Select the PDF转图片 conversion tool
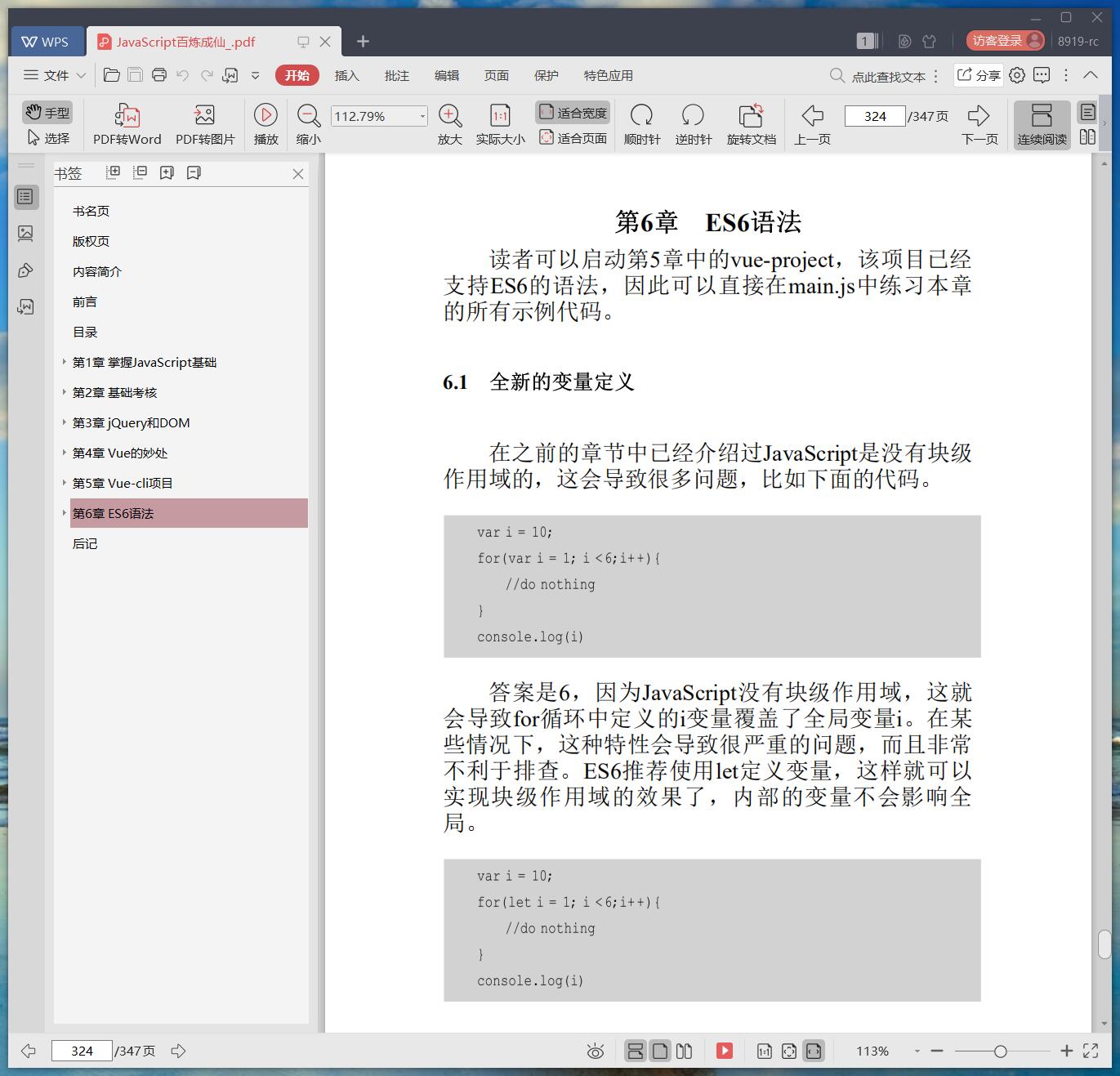The image size is (1120, 1076). point(205,124)
